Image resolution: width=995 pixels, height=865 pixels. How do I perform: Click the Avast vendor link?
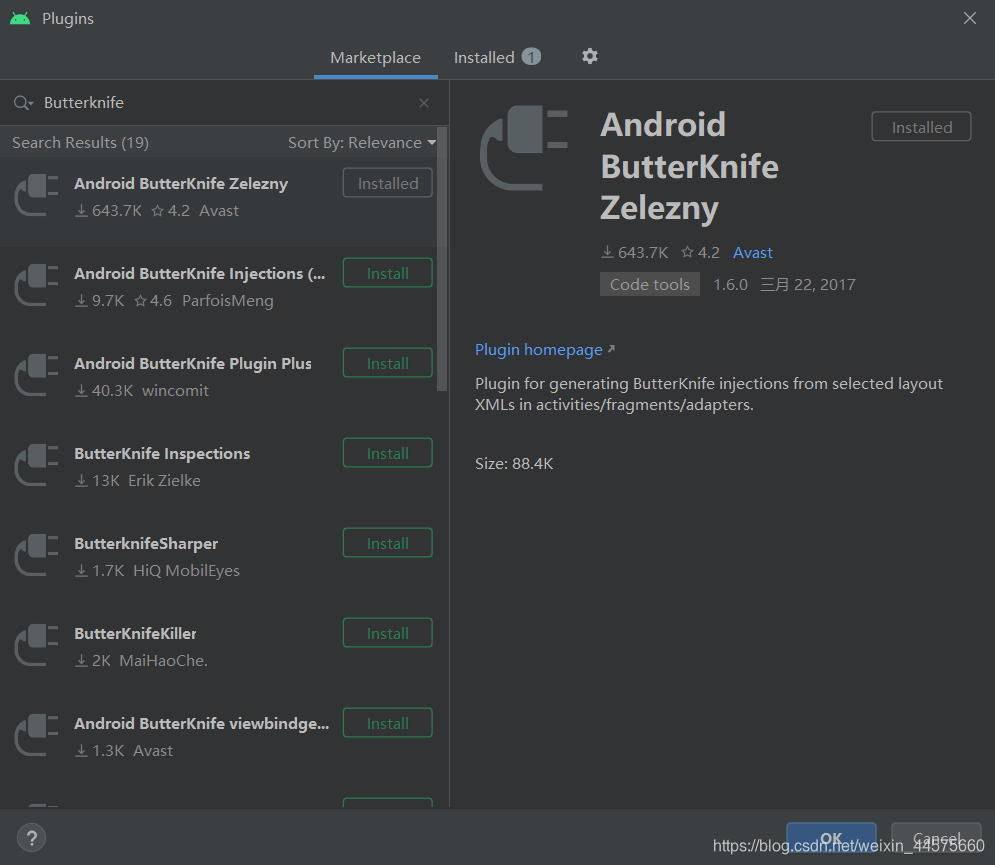pos(753,252)
